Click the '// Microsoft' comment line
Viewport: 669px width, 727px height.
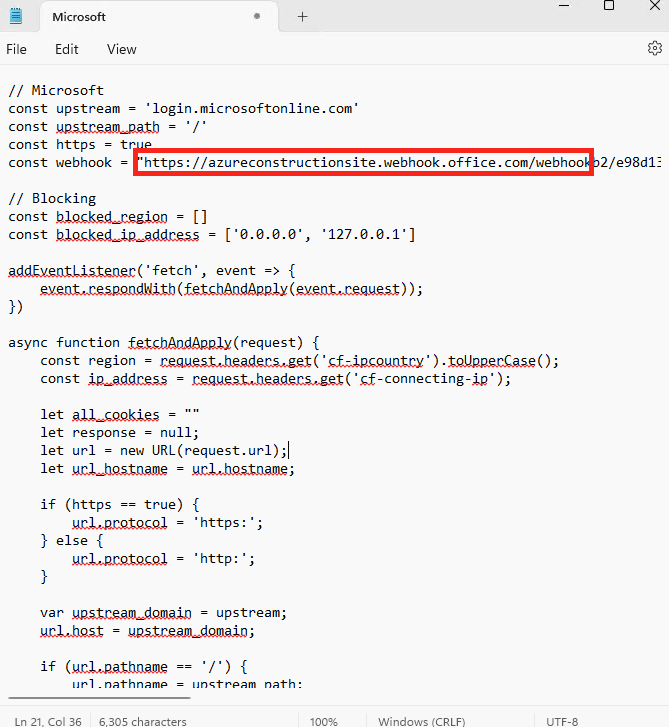[x=56, y=90]
